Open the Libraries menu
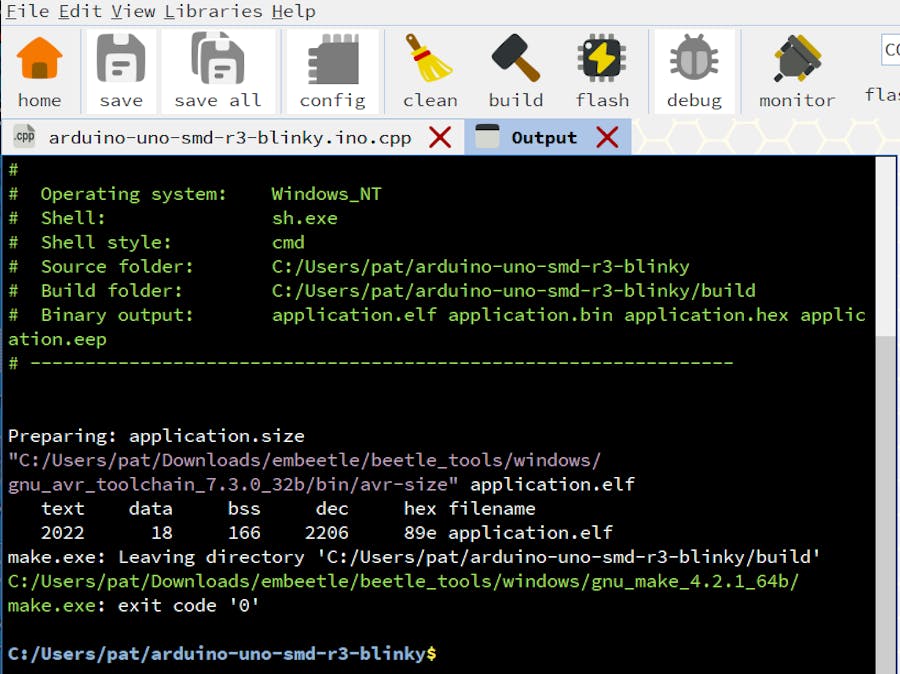This screenshot has width=900, height=674. 213,12
